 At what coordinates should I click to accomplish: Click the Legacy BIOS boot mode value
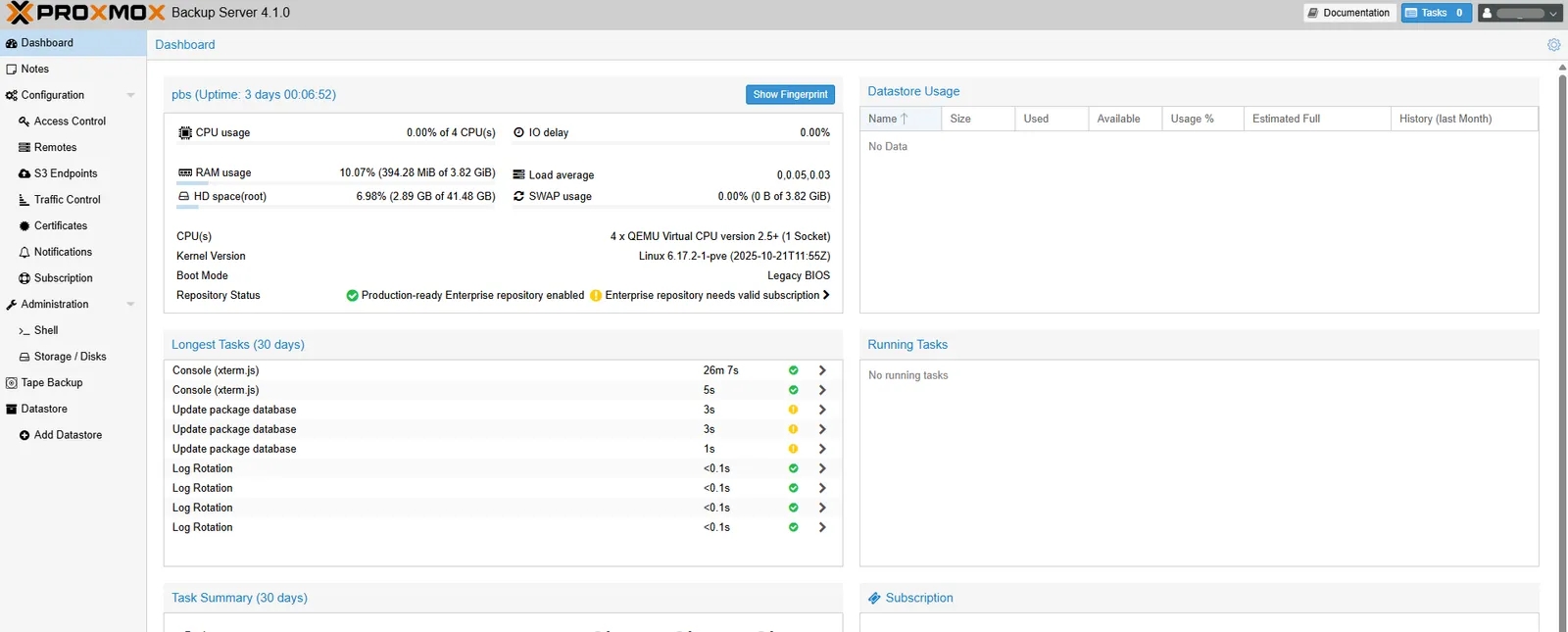coord(799,276)
